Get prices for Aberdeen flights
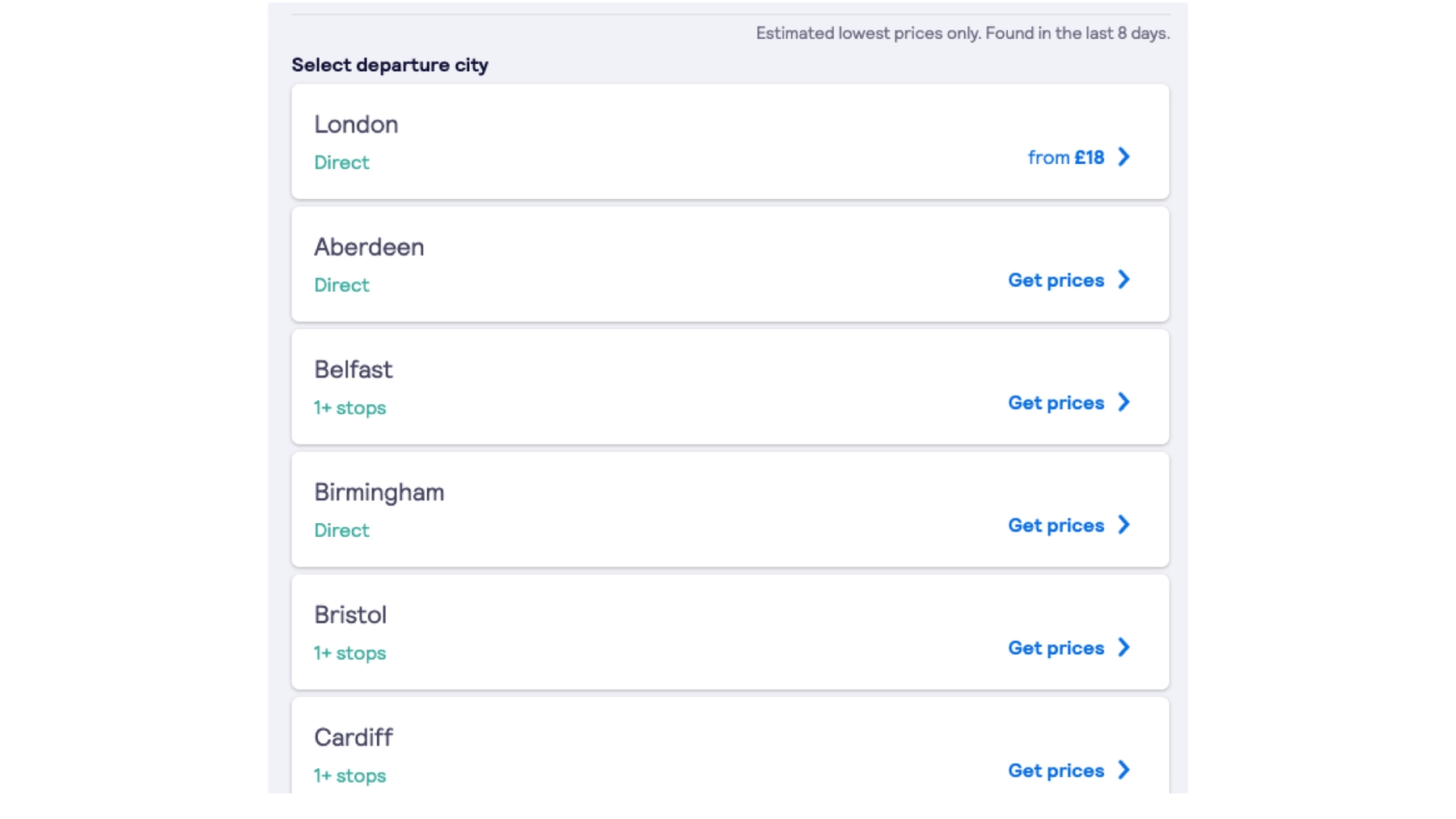Image resolution: width=1456 pixels, height=819 pixels. tap(1056, 281)
